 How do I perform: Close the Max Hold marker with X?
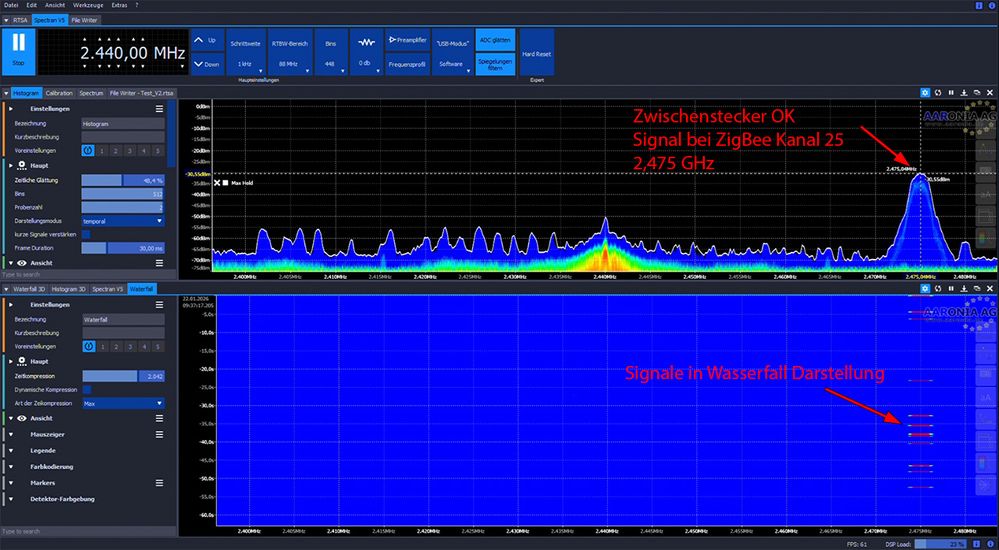tap(217, 183)
